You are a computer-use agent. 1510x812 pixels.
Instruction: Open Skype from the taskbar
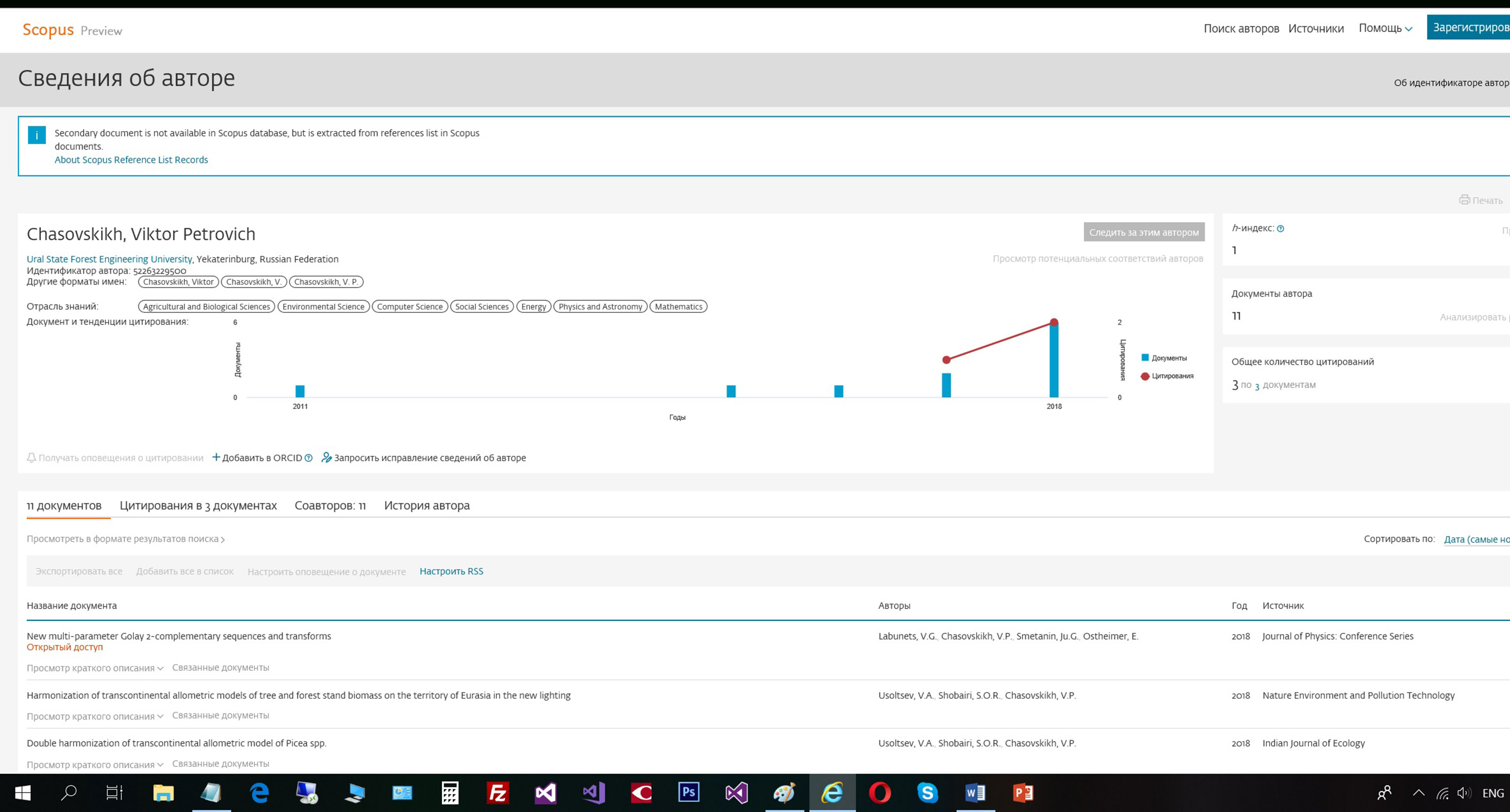927,793
